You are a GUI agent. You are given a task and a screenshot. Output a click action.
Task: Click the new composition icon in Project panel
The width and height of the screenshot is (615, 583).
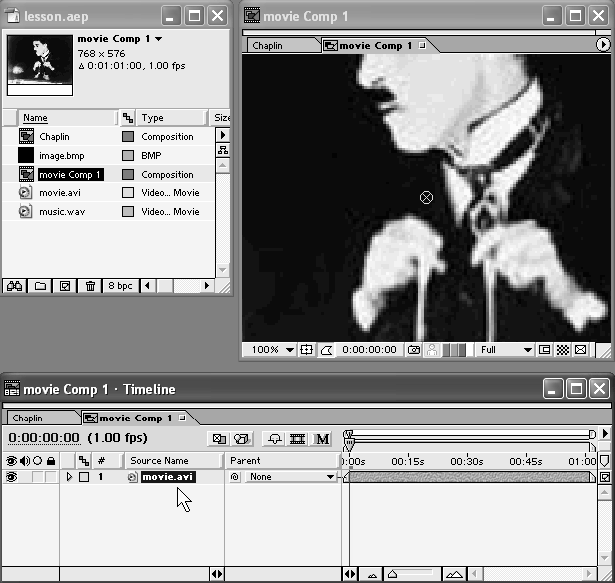(65, 286)
